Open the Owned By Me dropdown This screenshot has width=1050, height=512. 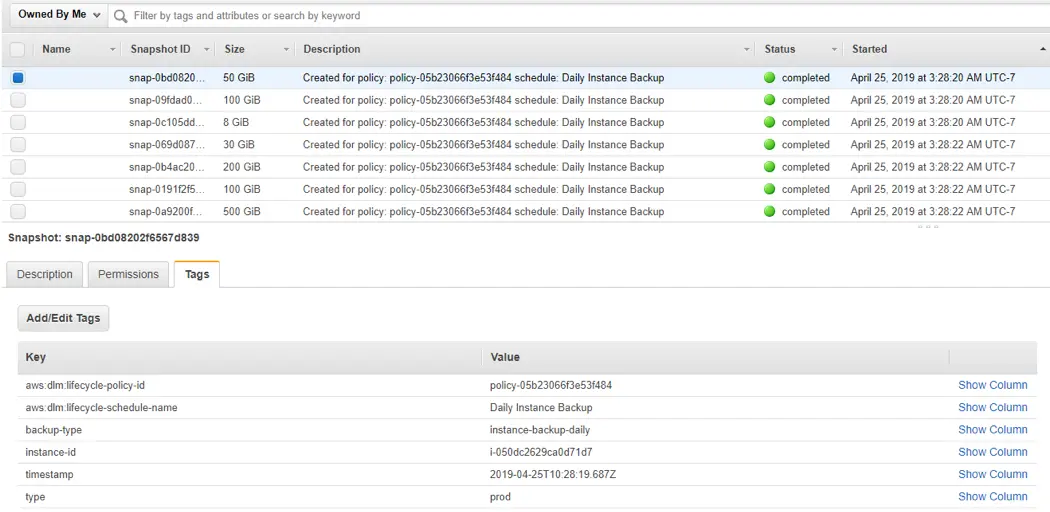coord(59,15)
